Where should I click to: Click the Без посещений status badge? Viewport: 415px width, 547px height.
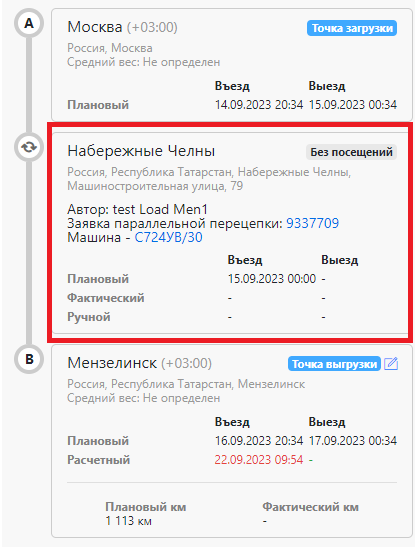click(352, 152)
